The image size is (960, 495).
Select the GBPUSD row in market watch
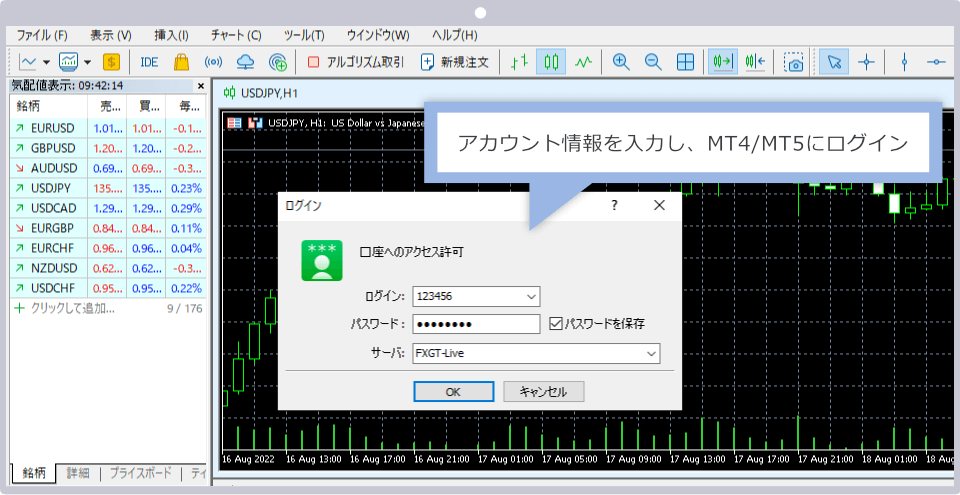click(x=108, y=148)
